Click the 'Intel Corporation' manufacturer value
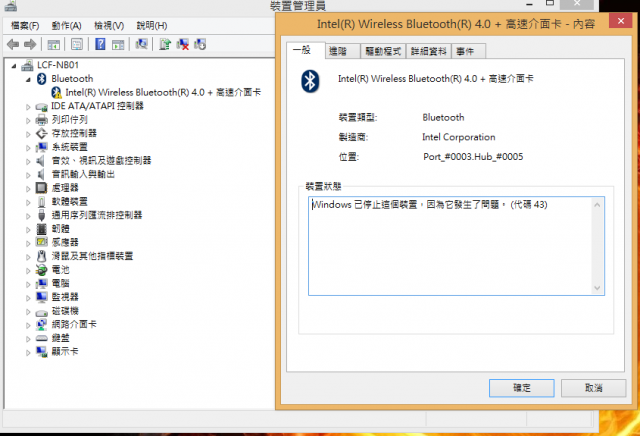This screenshot has height=436, width=640. (459, 137)
